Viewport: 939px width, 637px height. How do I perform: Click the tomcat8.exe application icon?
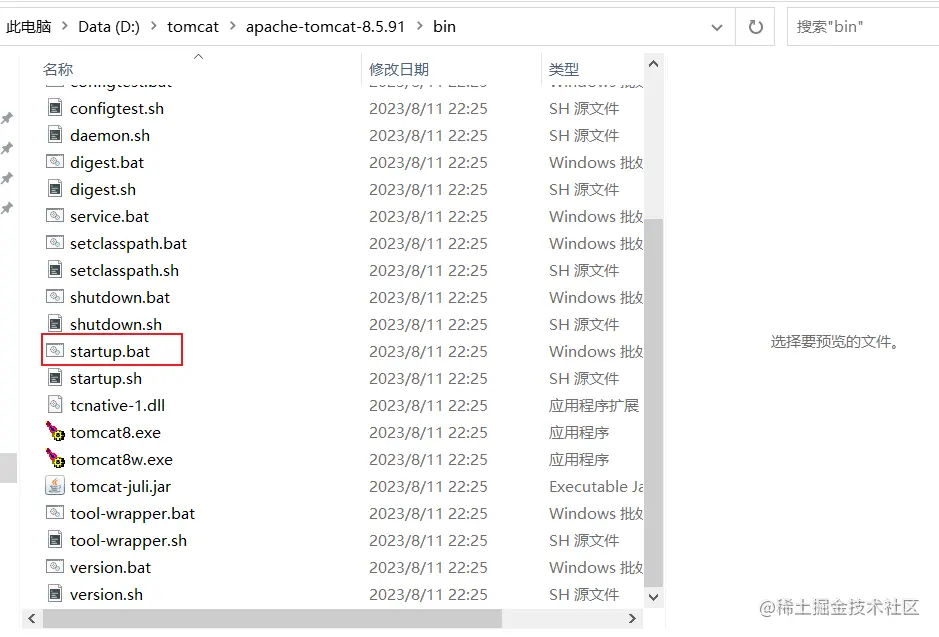pyautogui.click(x=55, y=432)
